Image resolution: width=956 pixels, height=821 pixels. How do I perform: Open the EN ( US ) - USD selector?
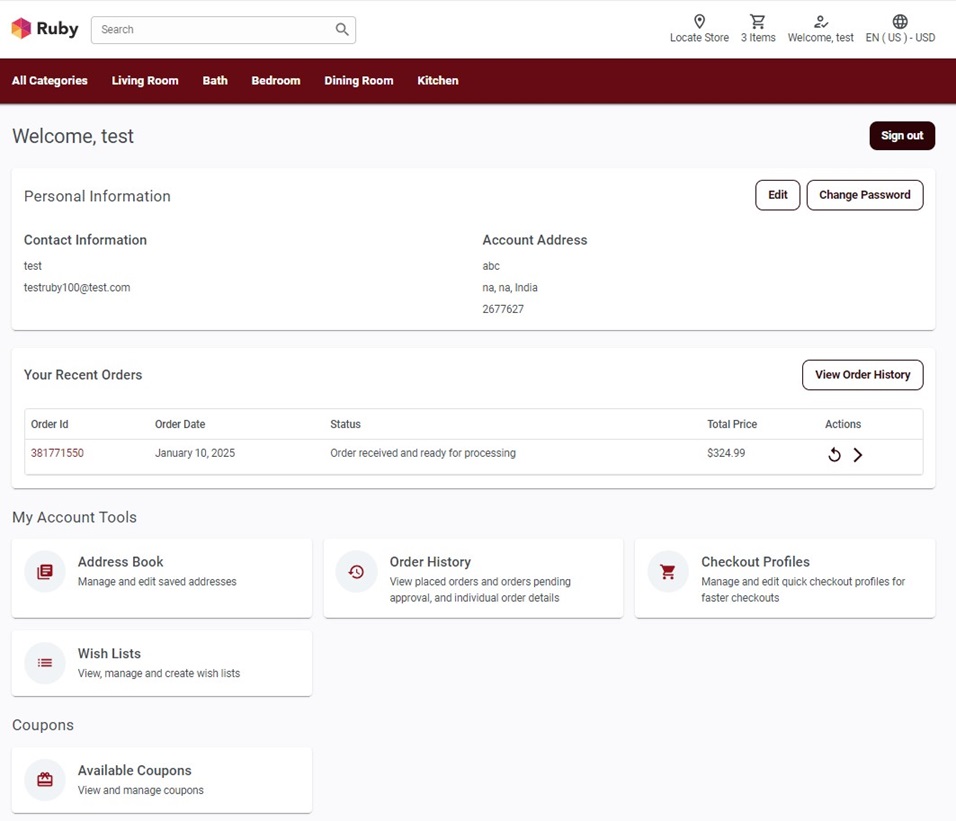pyautogui.click(x=900, y=38)
